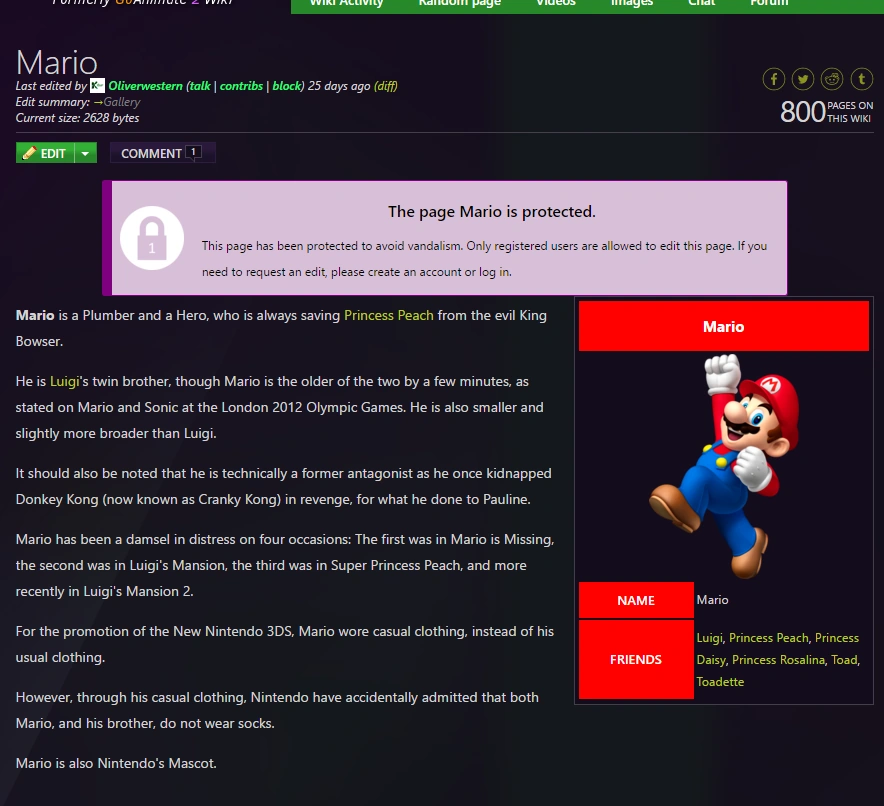Open Toad link in infobox
Image resolution: width=884 pixels, height=806 pixels.
pos(844,659)
